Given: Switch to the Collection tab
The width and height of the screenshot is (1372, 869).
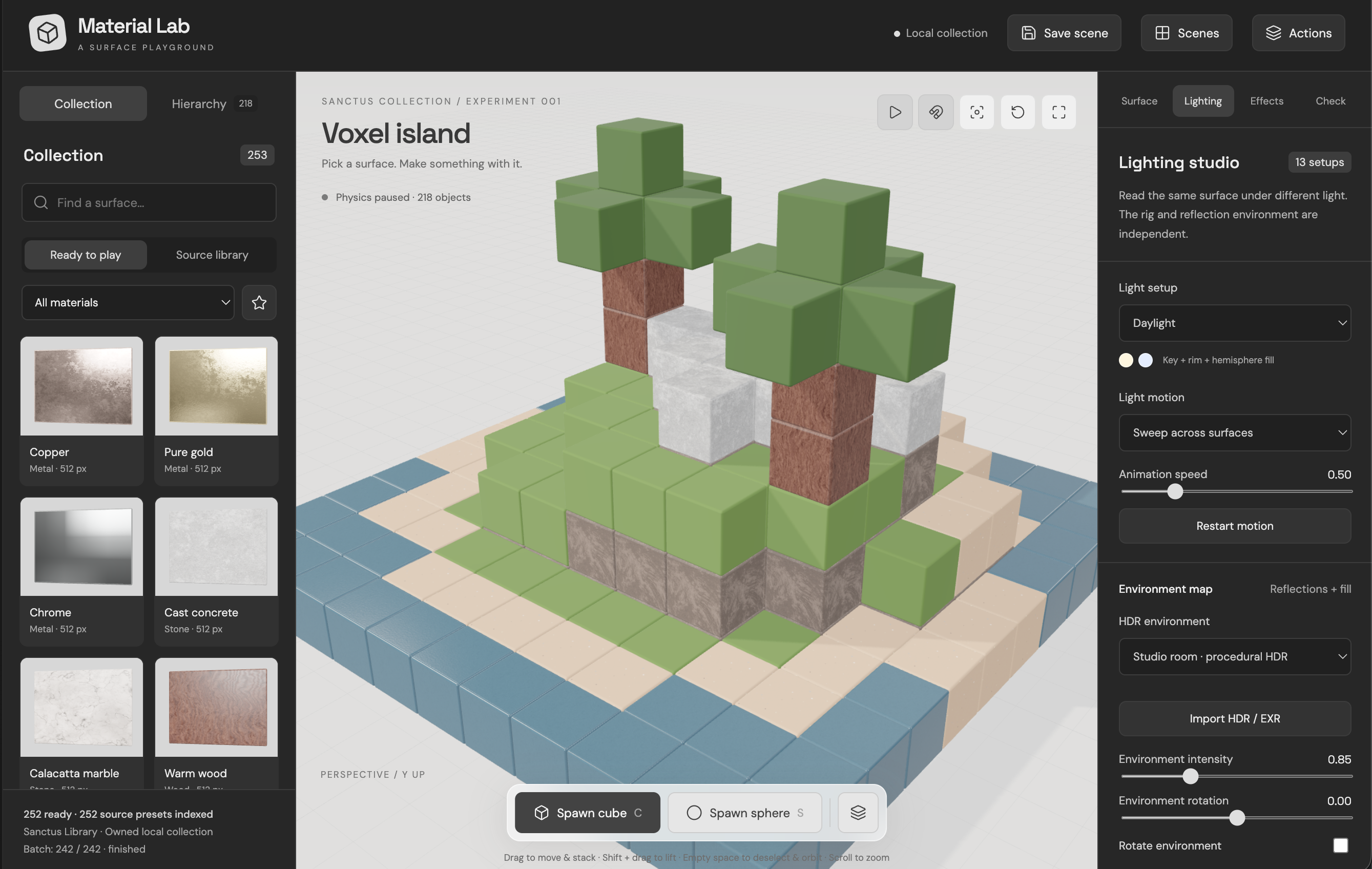Looking at the screenshot, I should click(x=83, y=103).
